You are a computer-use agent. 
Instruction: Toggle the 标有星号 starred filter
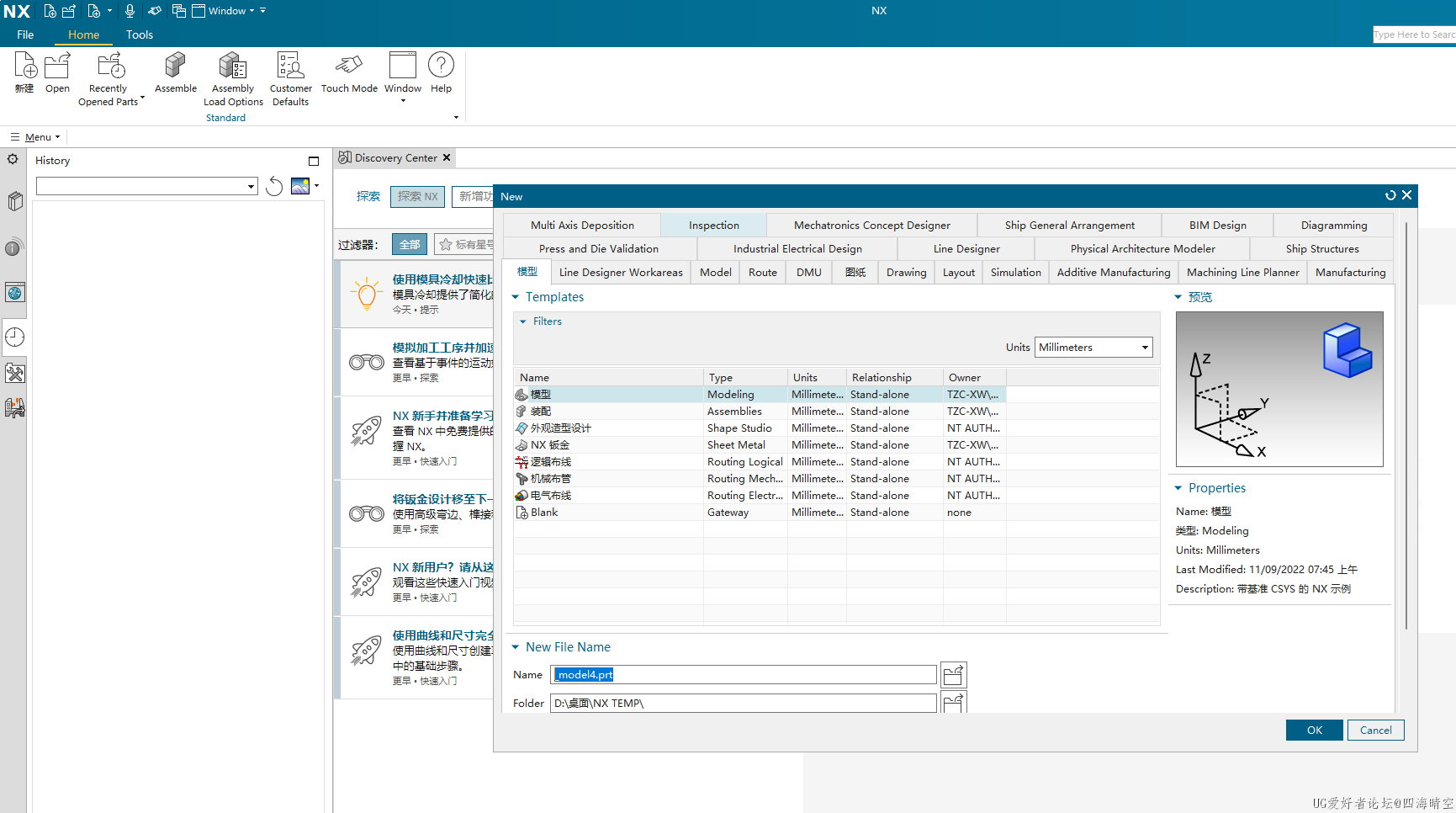pos(464,244)
